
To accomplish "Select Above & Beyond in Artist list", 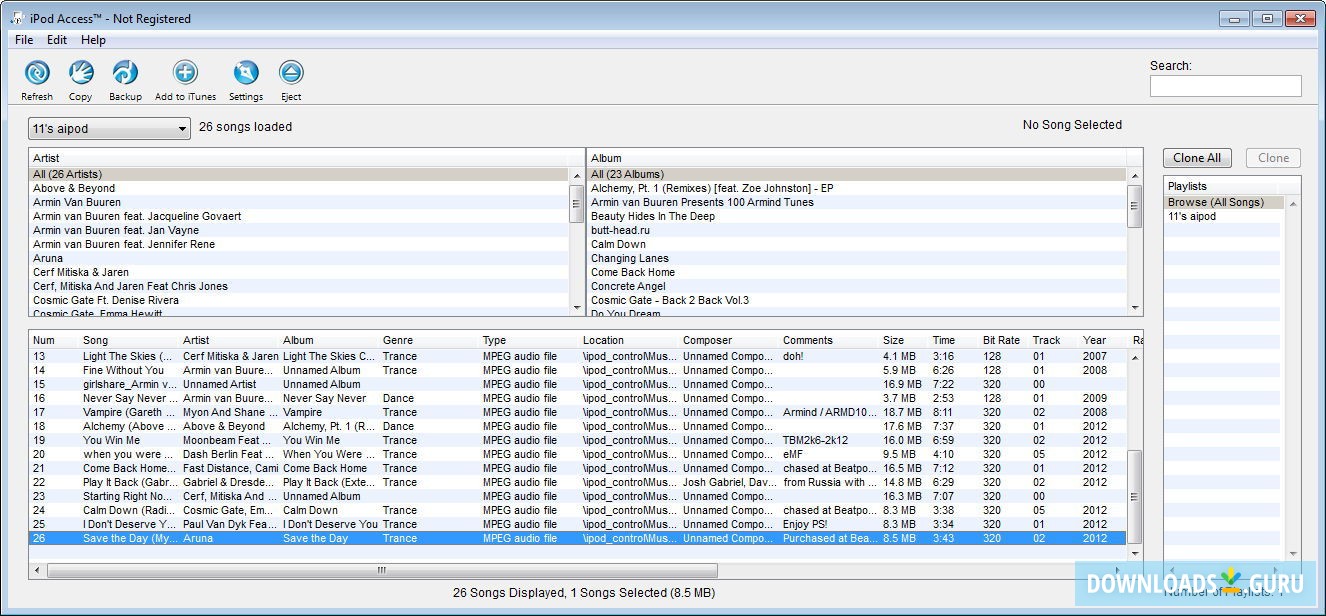I will (x=74, y=188).
